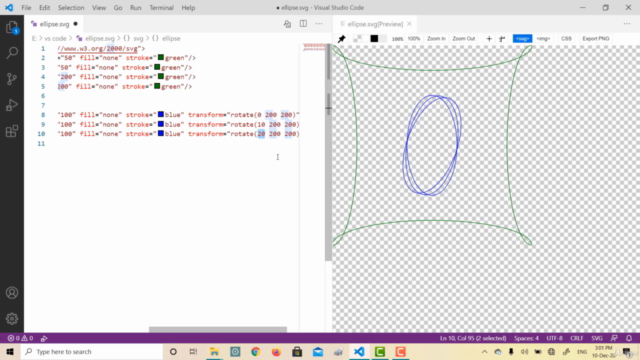Open the Explorer view in activity bar

[x=12, y=27]
